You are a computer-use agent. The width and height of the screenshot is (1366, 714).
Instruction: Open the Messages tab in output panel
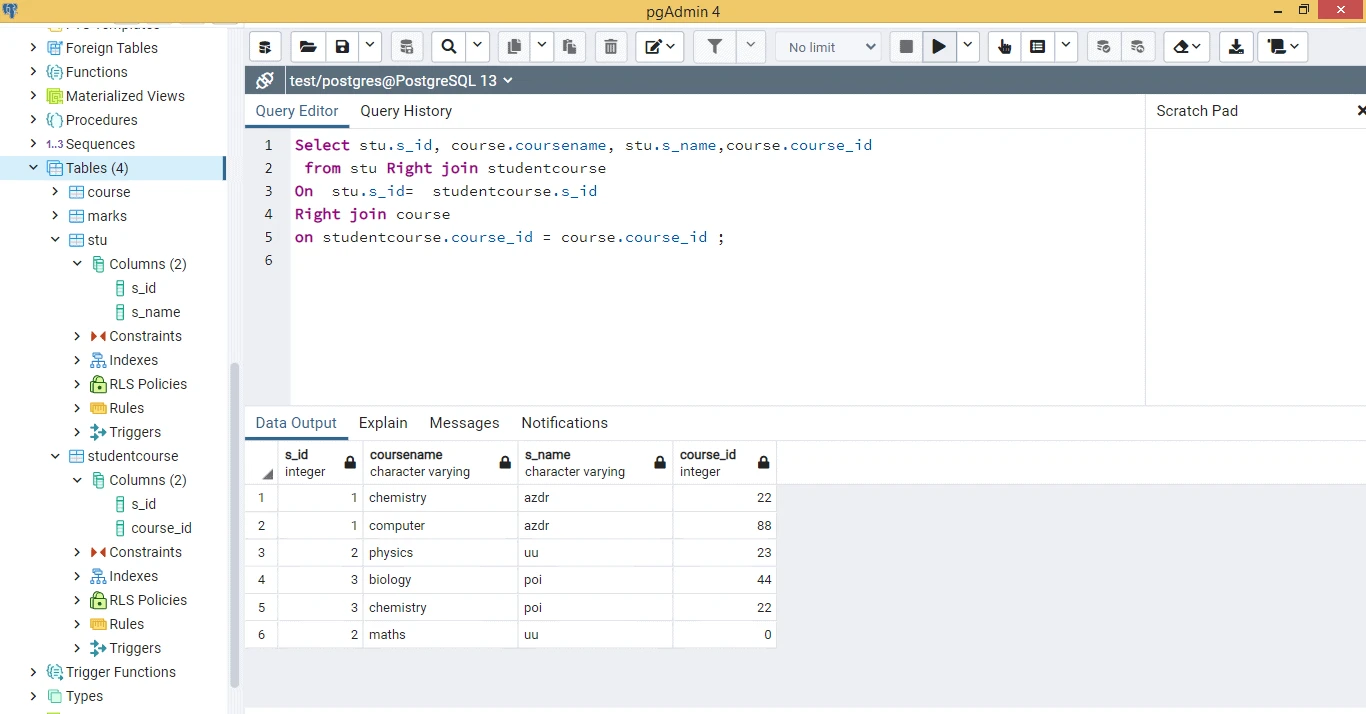(x=464, y=423)
